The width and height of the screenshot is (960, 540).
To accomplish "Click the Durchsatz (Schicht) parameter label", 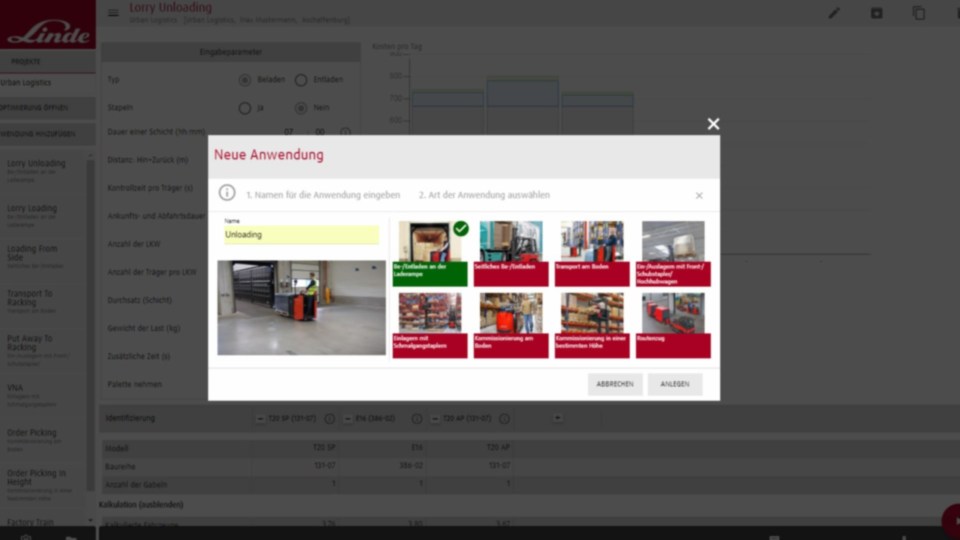I will click(140, 300).
